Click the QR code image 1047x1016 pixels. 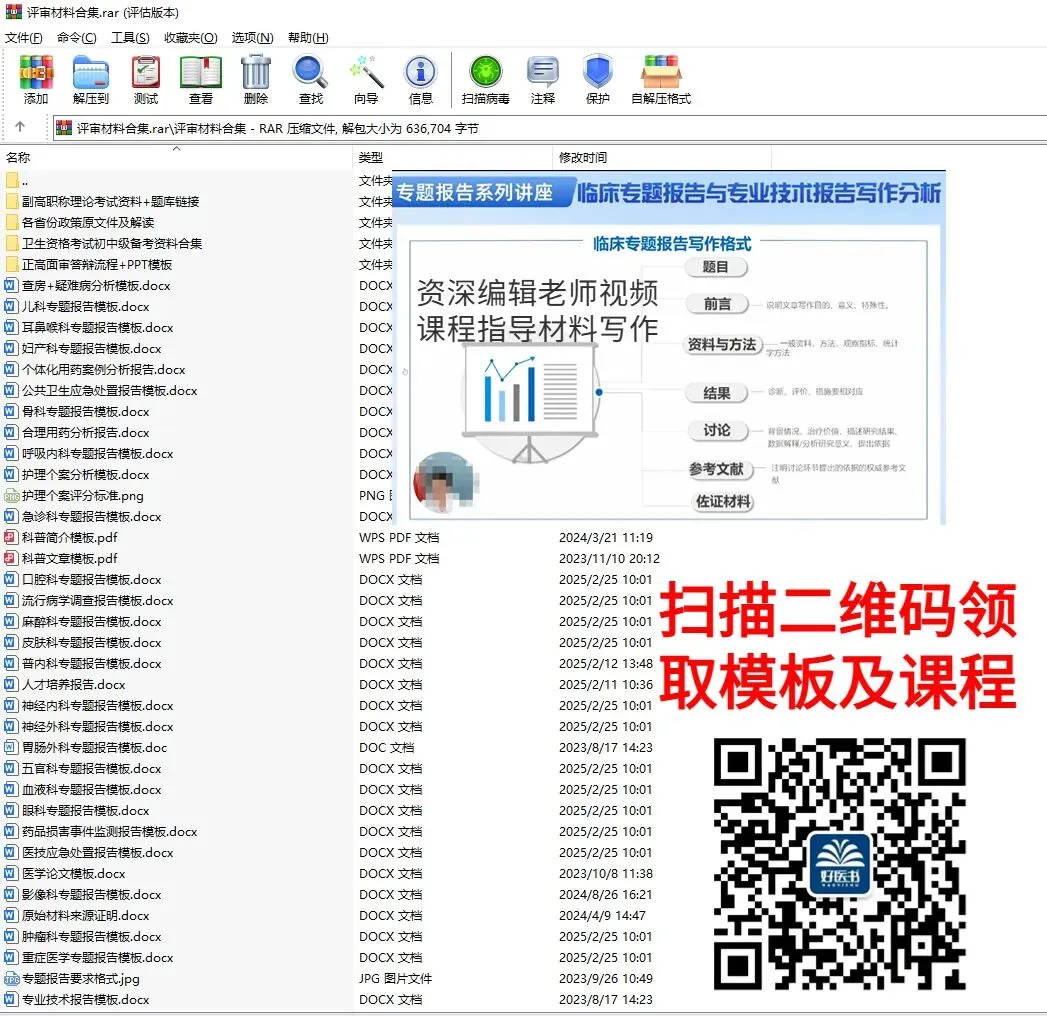point(839,864)
